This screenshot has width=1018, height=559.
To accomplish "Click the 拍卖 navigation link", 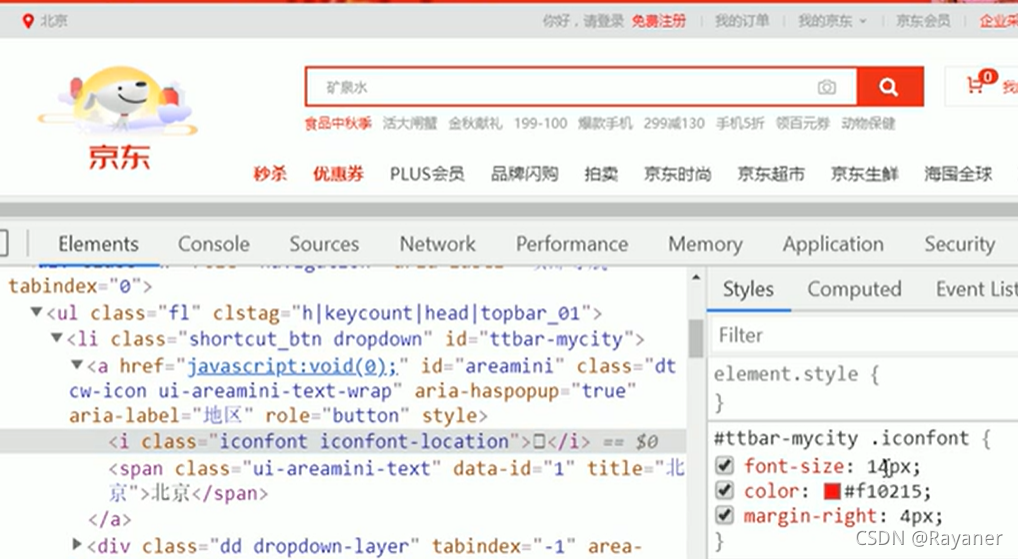I will 601,174.
